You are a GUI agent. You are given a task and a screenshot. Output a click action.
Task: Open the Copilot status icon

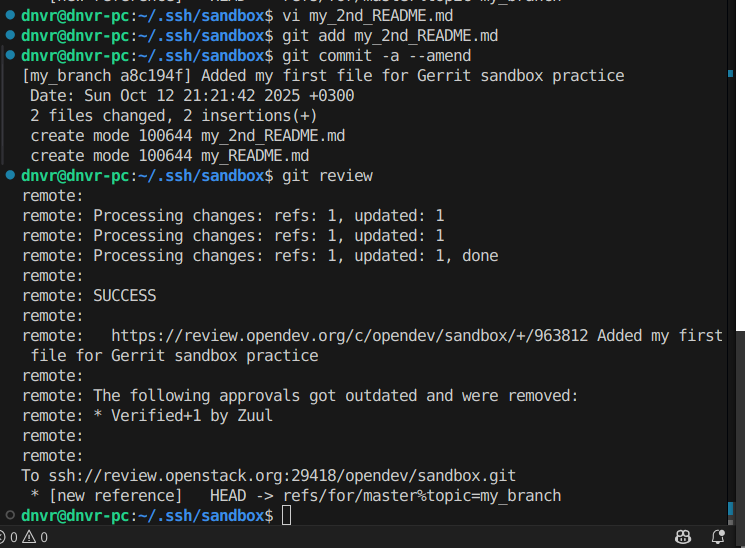point(684,537)
